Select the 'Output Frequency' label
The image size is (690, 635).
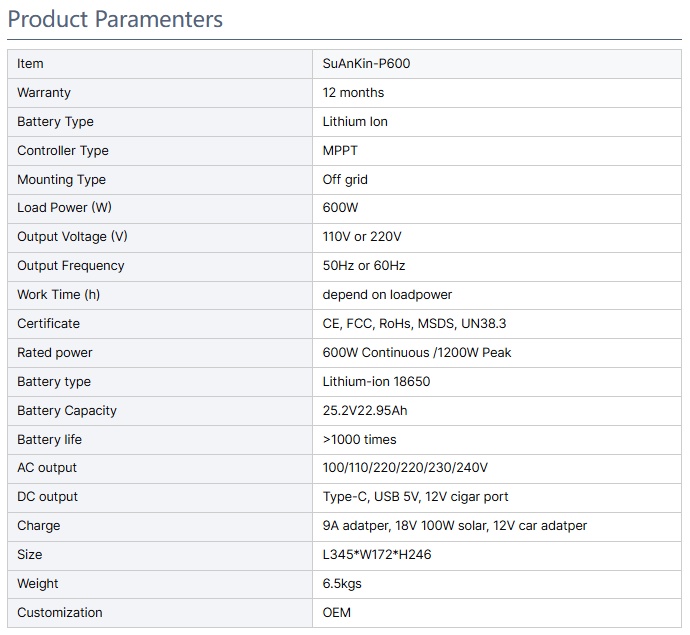[x=71, y=266]
